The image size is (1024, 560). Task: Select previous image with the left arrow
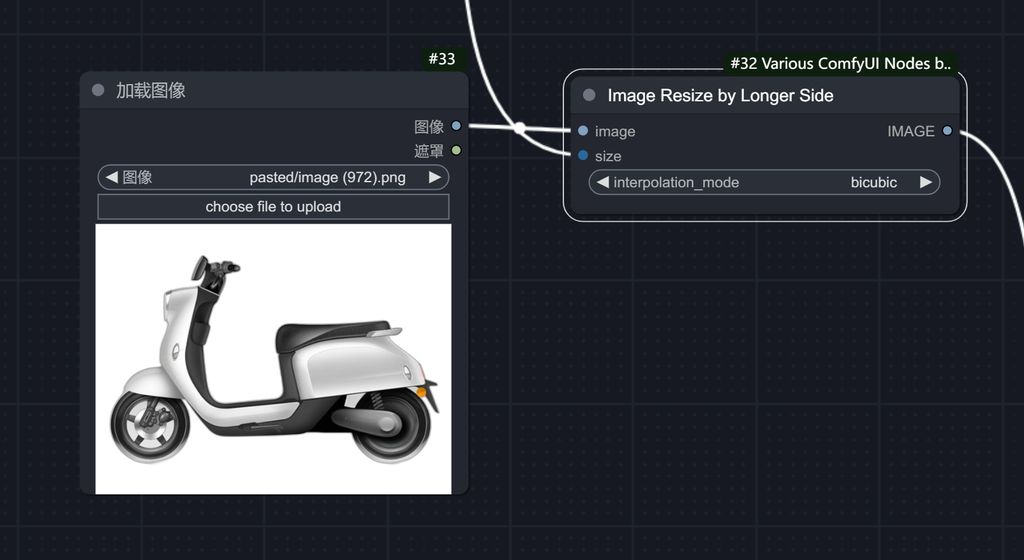[x=111, y=178]
